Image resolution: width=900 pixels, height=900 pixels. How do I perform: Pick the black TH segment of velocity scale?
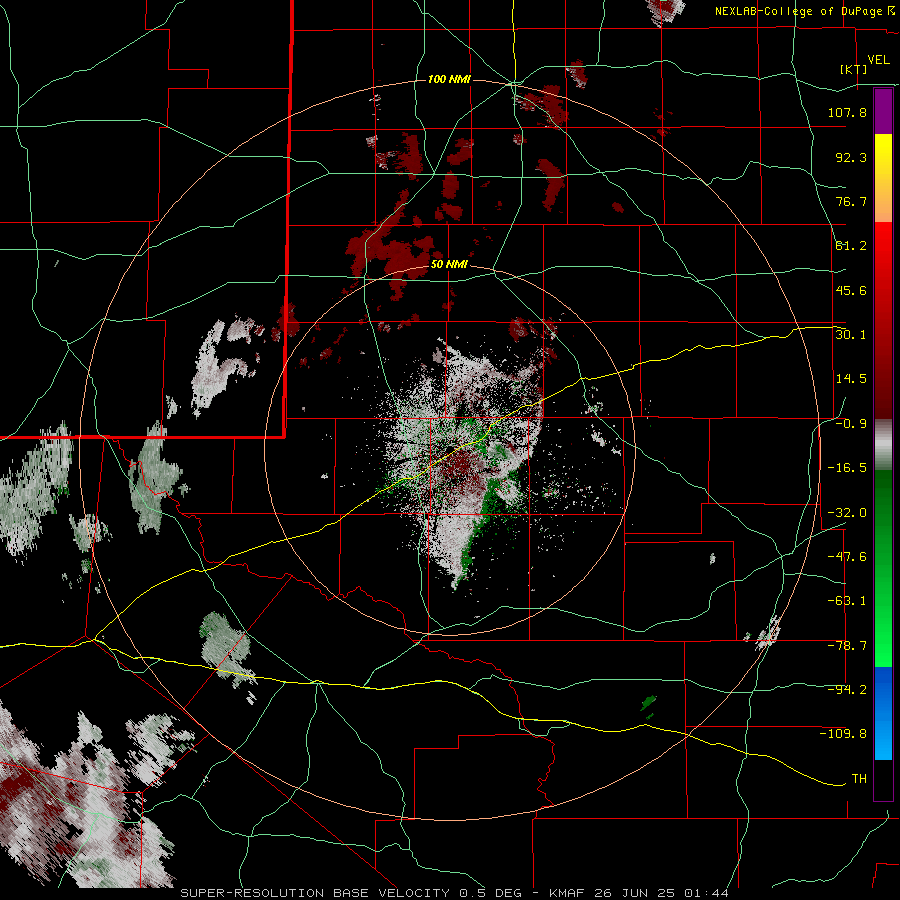(883, 779)
